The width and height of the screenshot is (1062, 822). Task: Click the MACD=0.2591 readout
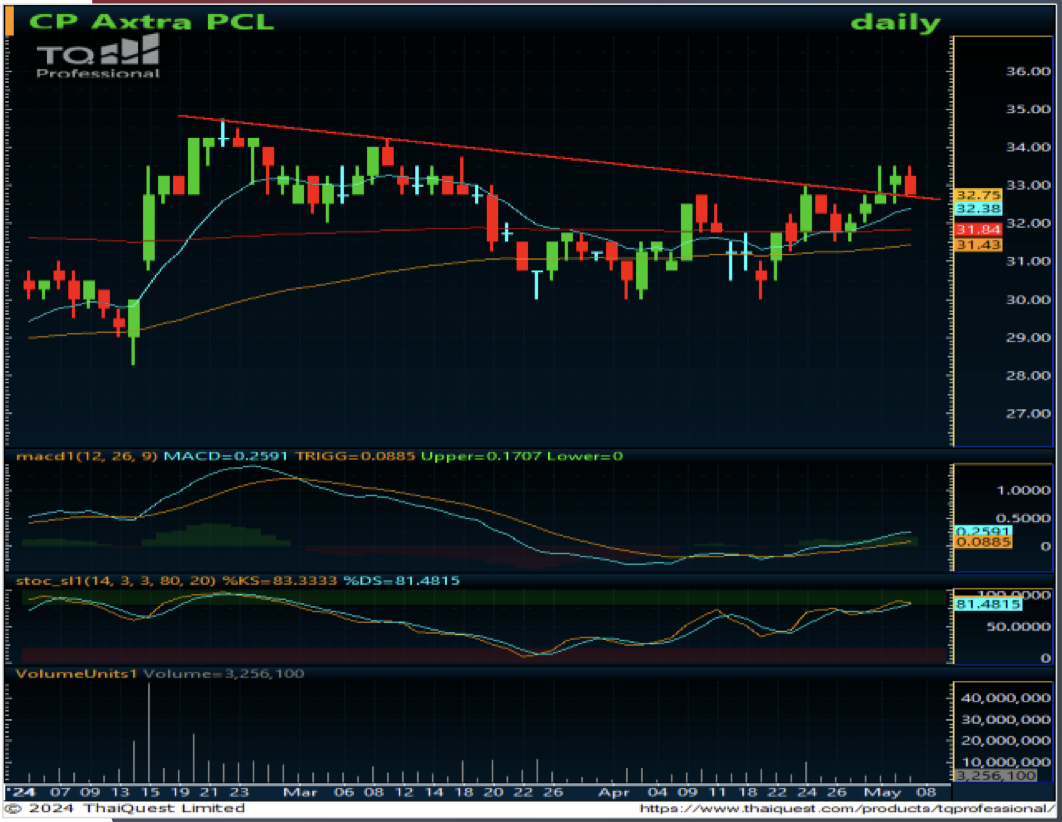point(226,456)
